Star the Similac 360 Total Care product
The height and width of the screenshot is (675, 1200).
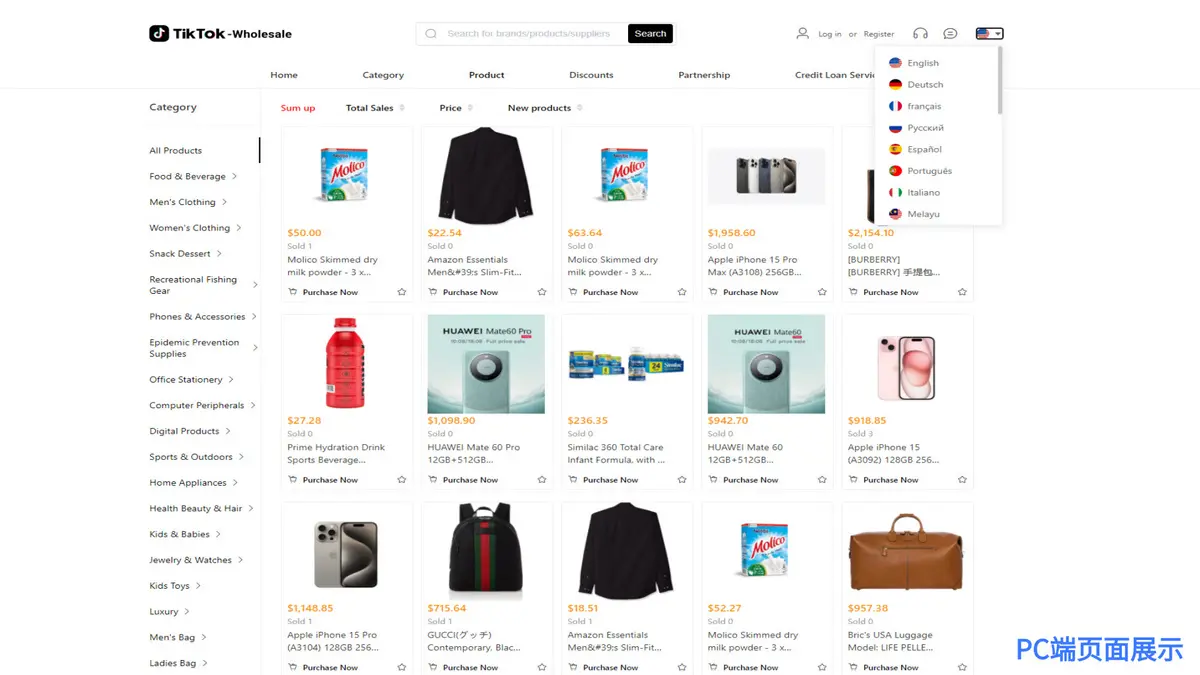(x=682, y=480)
